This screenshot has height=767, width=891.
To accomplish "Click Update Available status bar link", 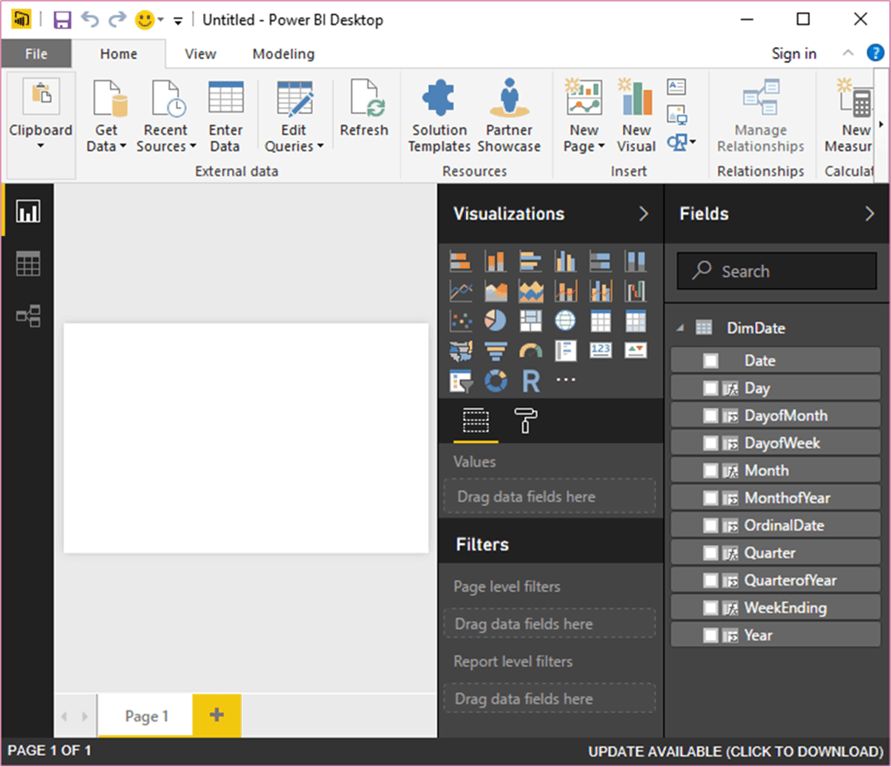I will click(736, 751).
